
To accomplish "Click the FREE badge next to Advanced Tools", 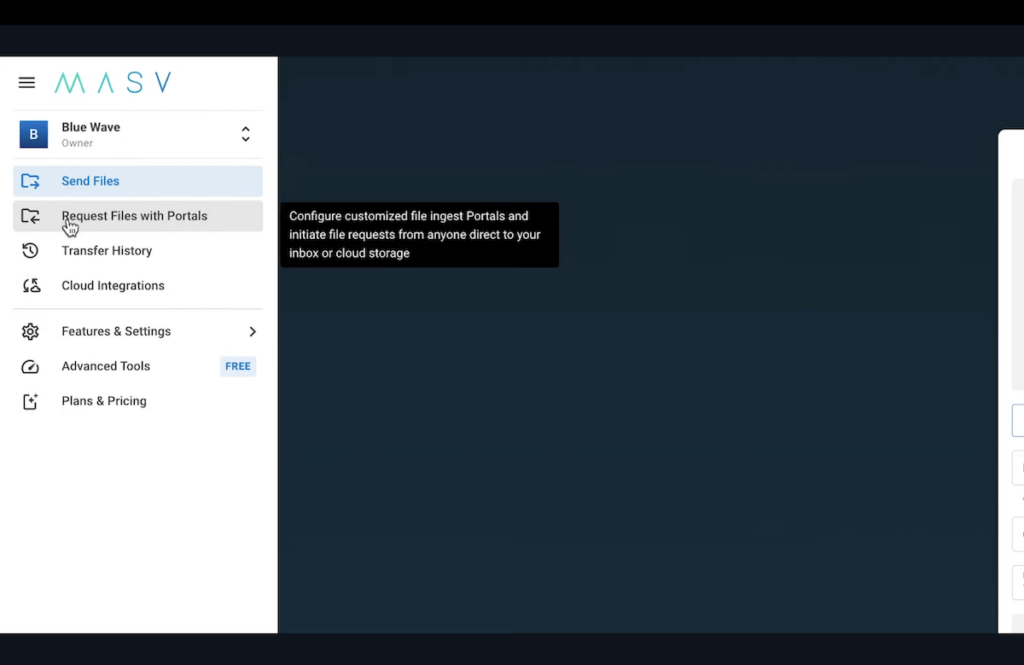I will (237, 366).
